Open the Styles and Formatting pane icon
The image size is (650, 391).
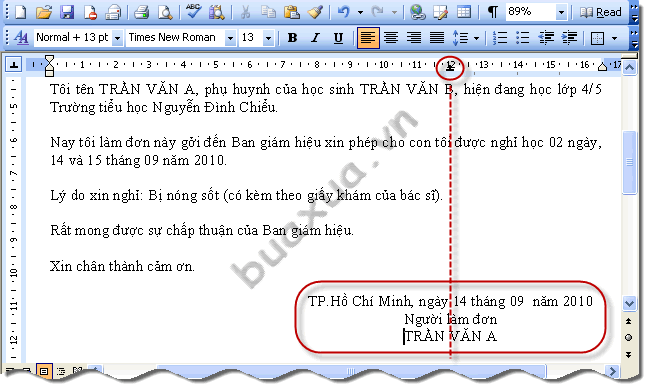21,38
